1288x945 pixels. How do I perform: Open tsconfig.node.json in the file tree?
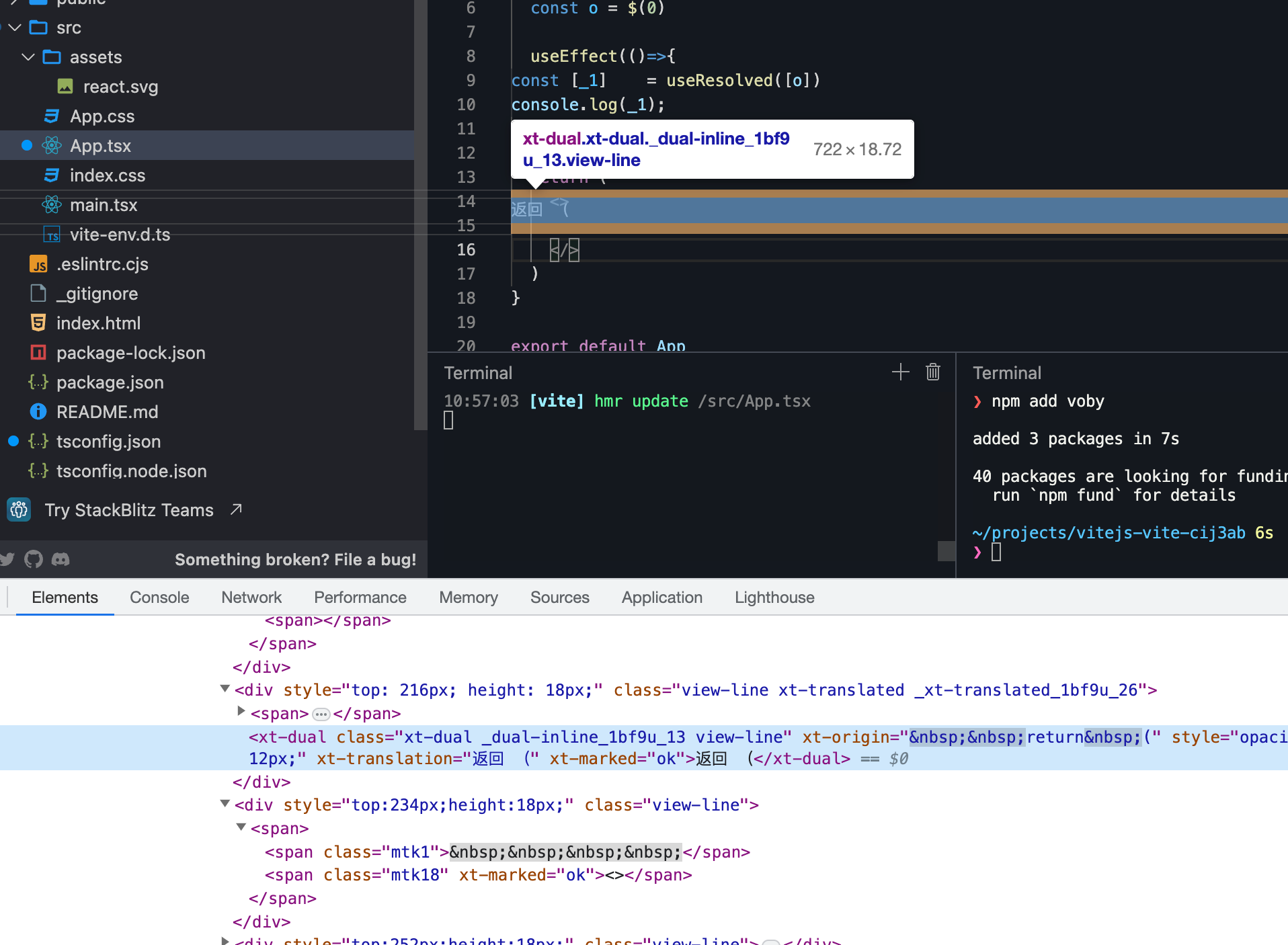coord(132,471)
